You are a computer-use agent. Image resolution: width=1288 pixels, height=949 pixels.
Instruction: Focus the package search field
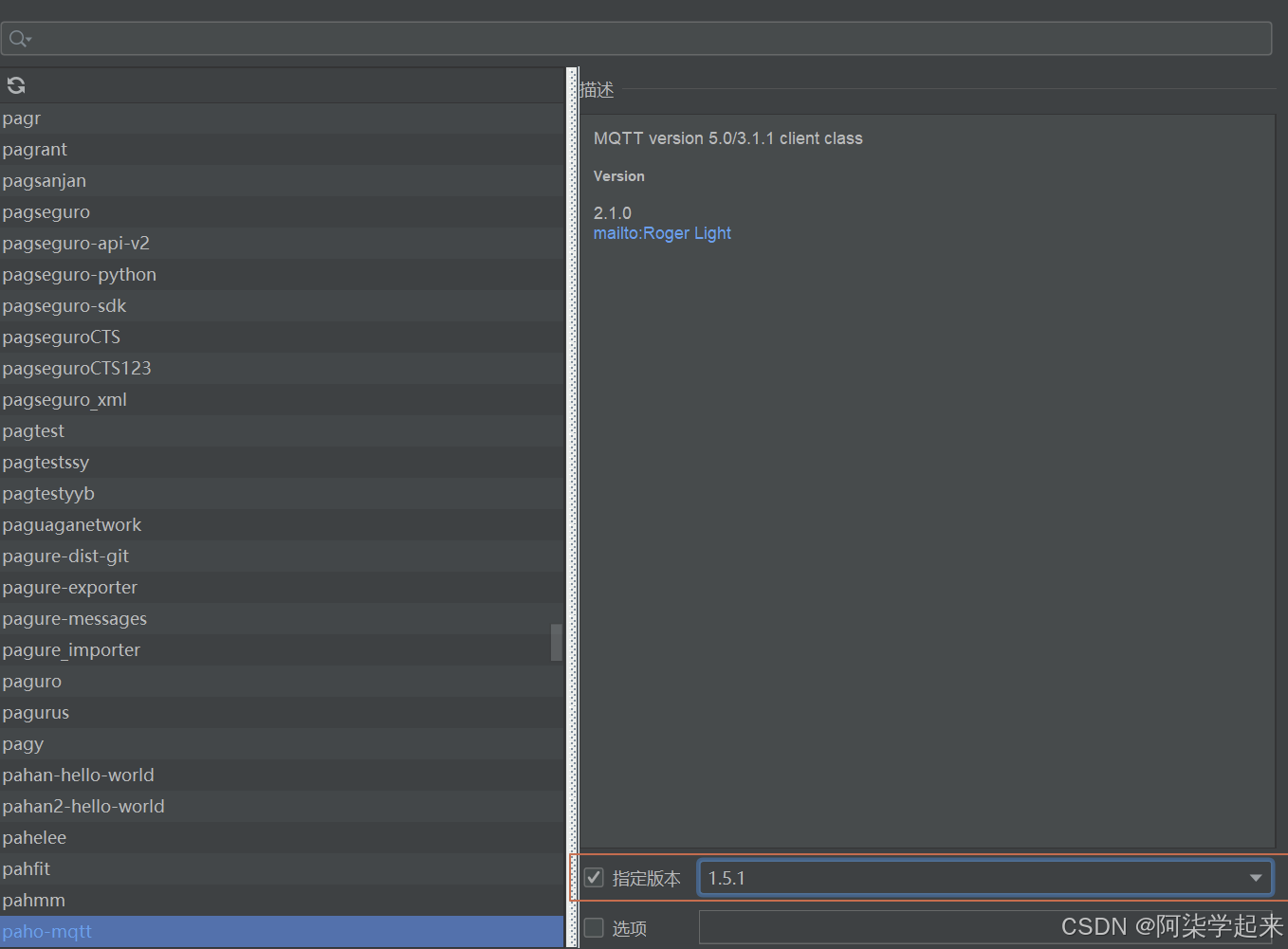coord(636,39)
